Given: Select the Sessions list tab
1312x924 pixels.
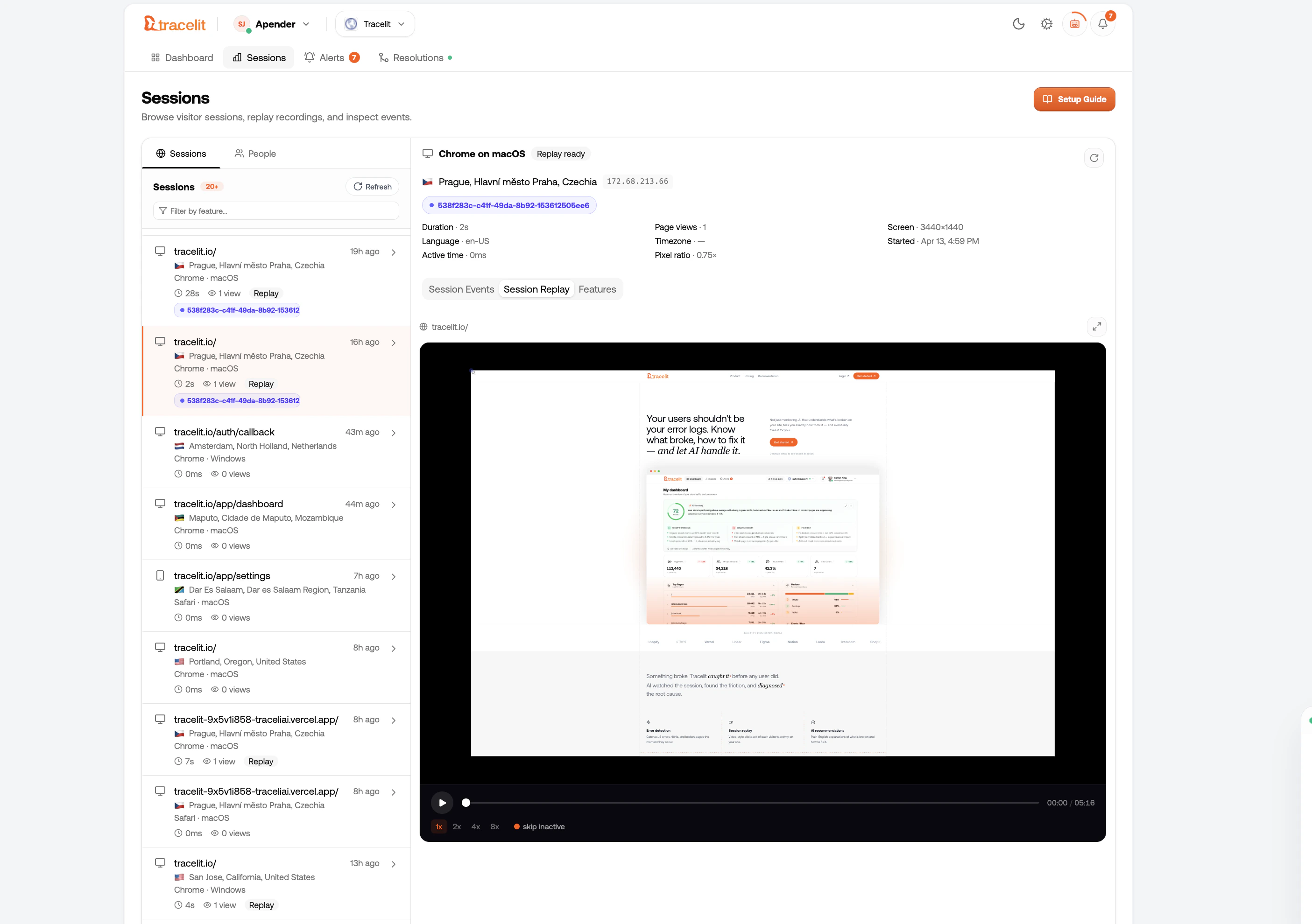Looking at the screenshot, I should 181,154.
